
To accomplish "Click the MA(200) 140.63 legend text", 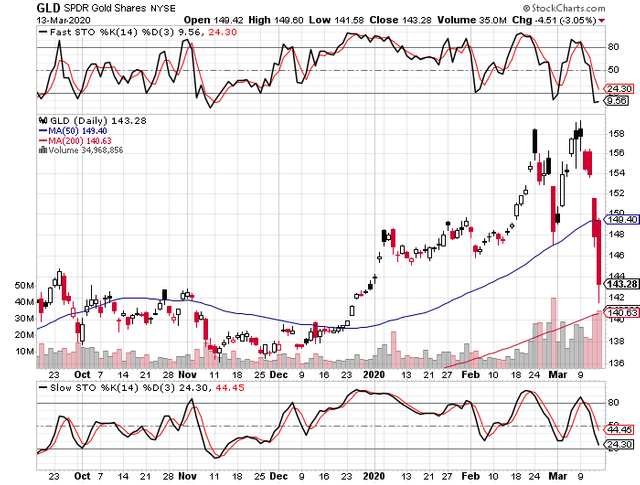I will point(80,141).
